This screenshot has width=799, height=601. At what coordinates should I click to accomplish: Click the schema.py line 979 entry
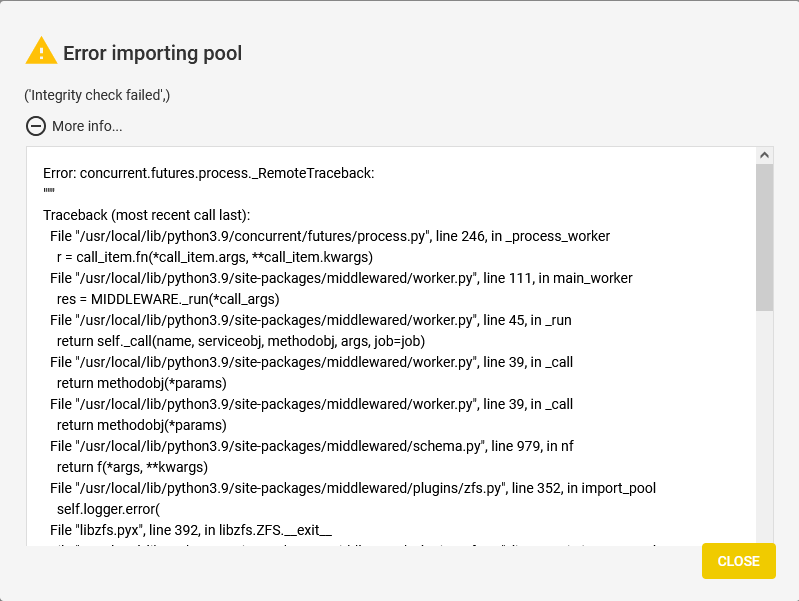(x=311, y=446)
